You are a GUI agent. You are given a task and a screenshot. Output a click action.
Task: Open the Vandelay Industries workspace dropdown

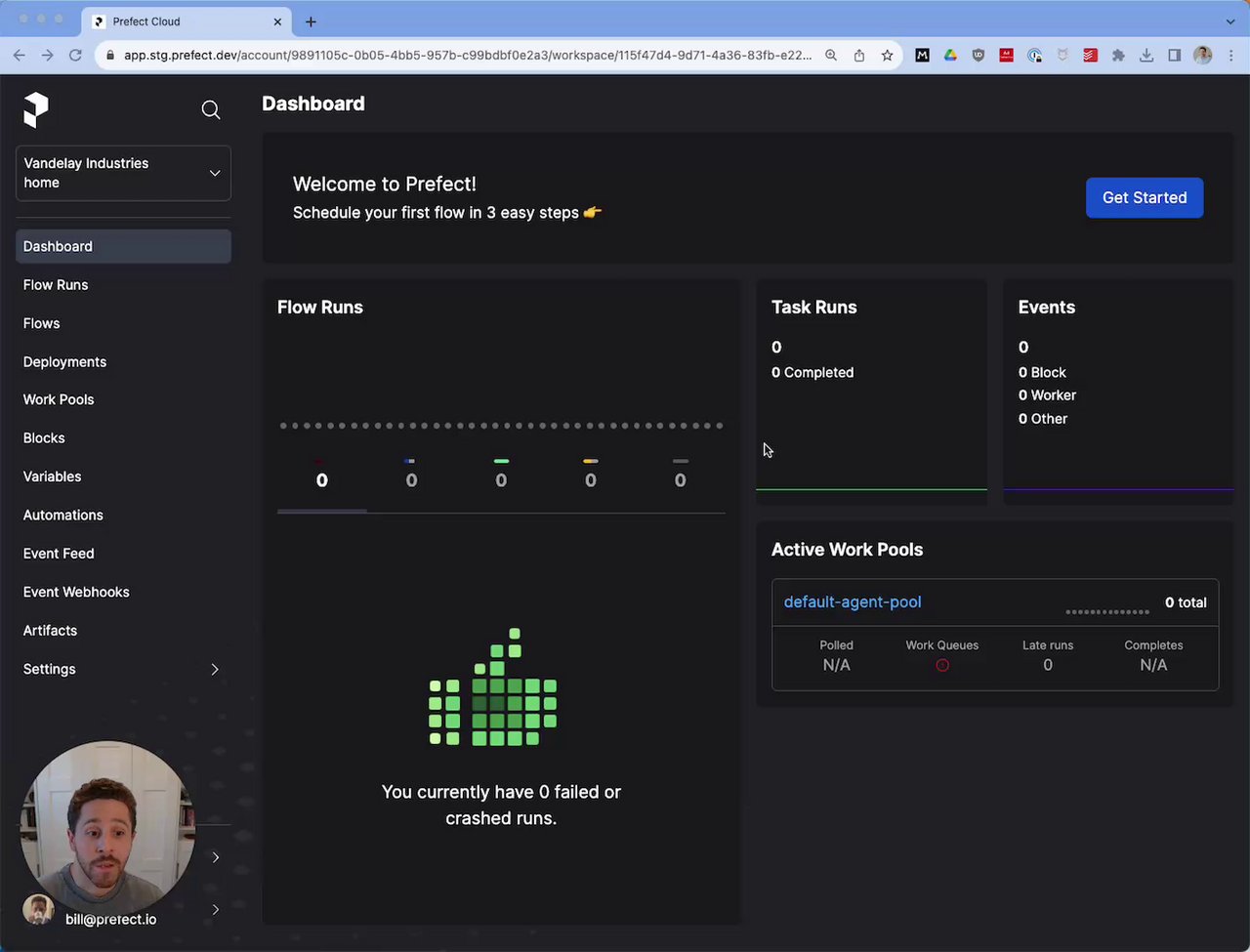(123, 173)
